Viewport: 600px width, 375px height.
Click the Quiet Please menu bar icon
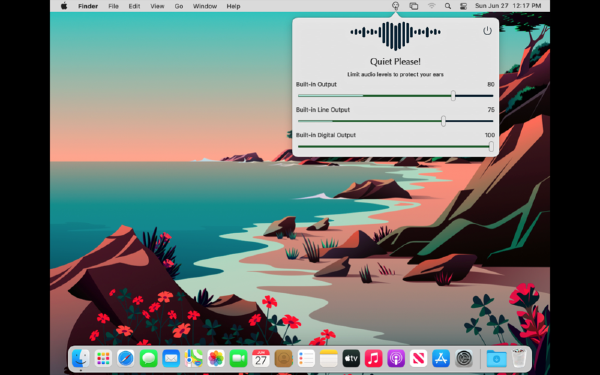pyautogui.click(x=396, y=6)
